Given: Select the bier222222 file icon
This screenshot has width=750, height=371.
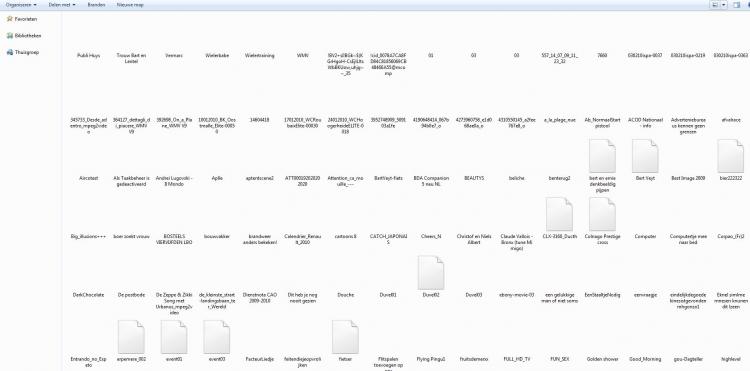Looking at the screenshot, I should [731, 156].
